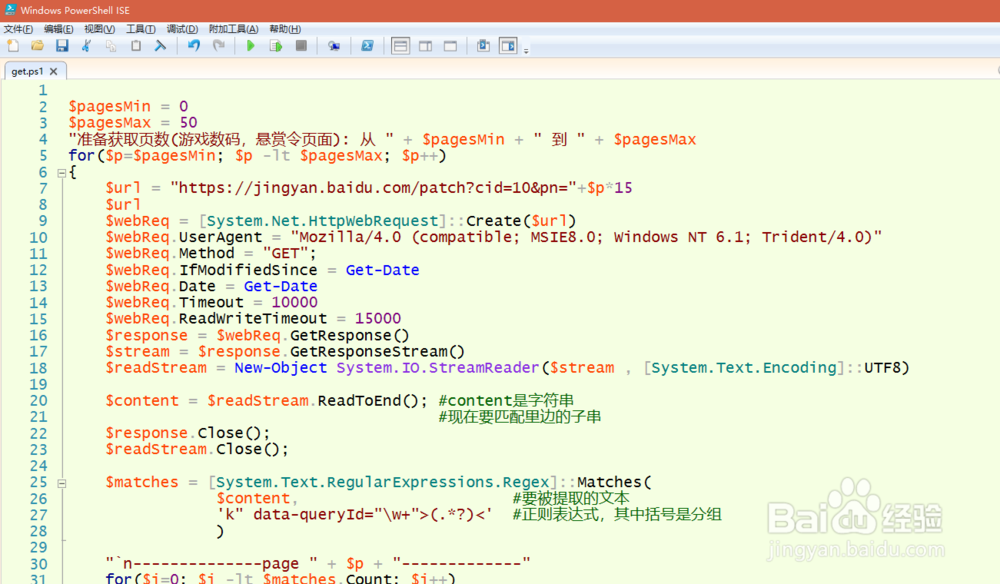Screen dimensions: 1000x584
Task: Undo the last edit with the undo arrow
Action: [x=193, y=46]
